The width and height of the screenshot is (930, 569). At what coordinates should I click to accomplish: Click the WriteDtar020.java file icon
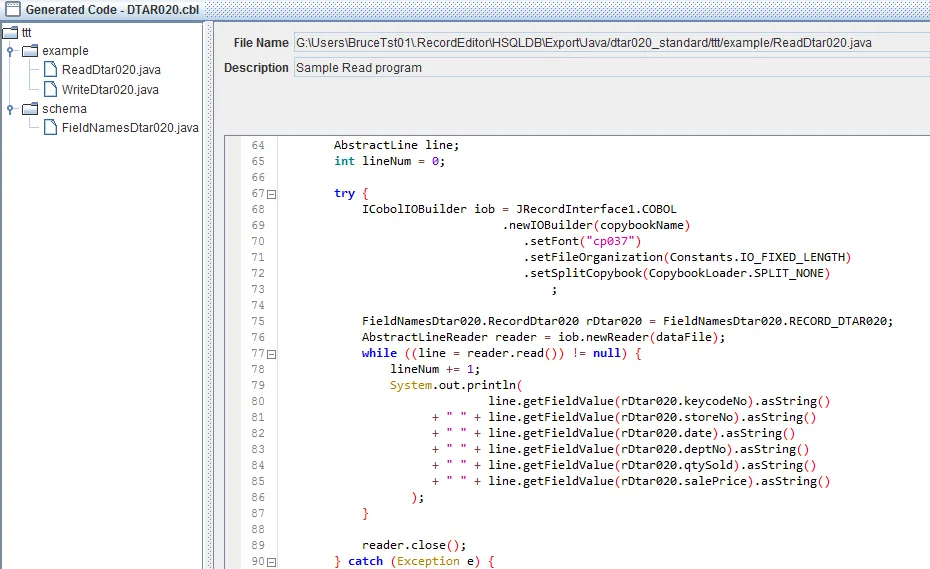click(50, 89)
